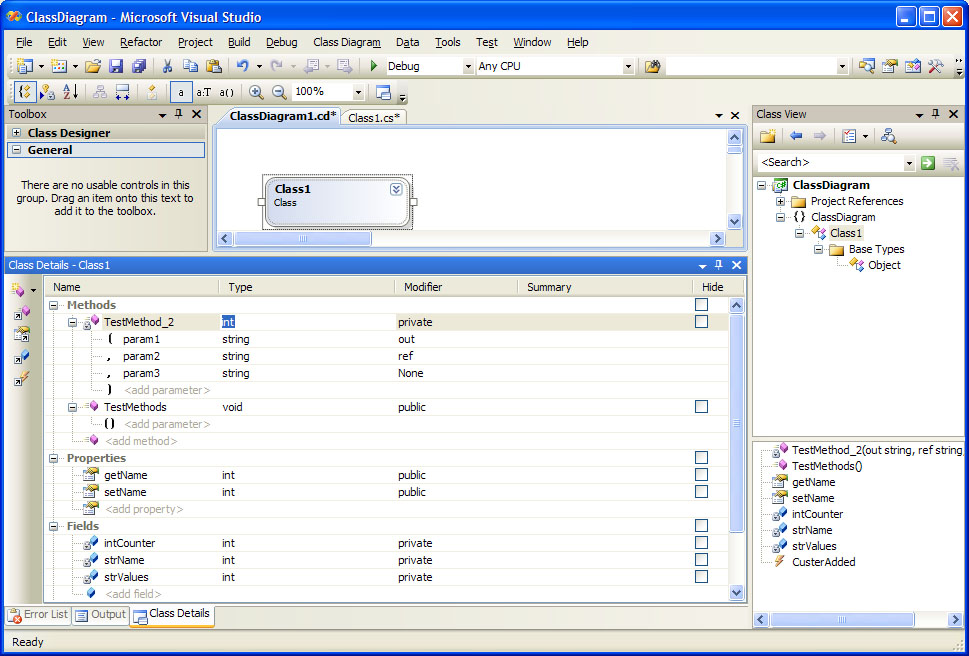The image size is (969, 656).
Task: Click the Adjust Shapes Width icon
Action: point(122,92)
